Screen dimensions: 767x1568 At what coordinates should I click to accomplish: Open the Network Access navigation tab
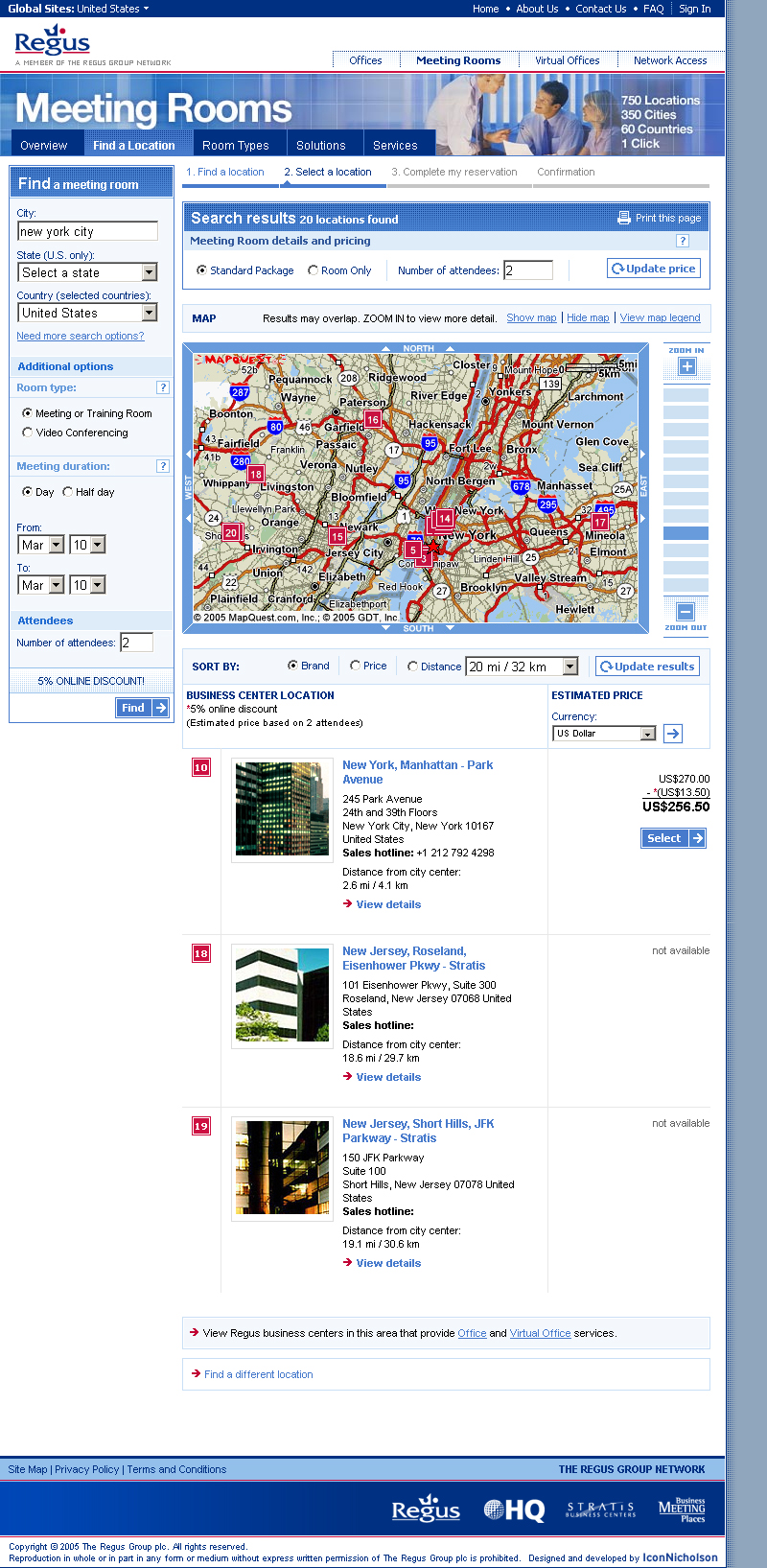(x=670, y=60)
